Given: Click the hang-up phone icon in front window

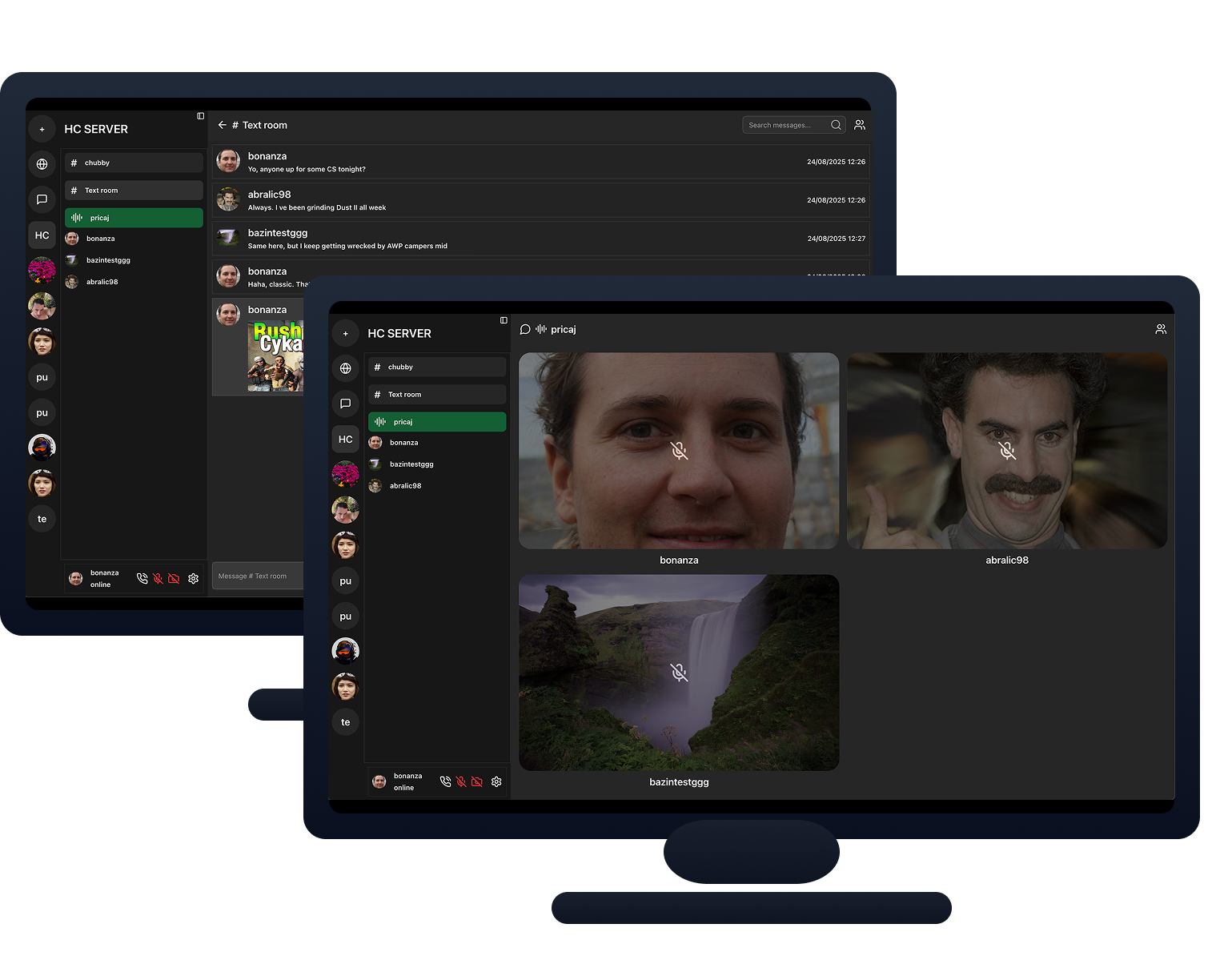Looking at the screenshot, I should pos(445,781).
